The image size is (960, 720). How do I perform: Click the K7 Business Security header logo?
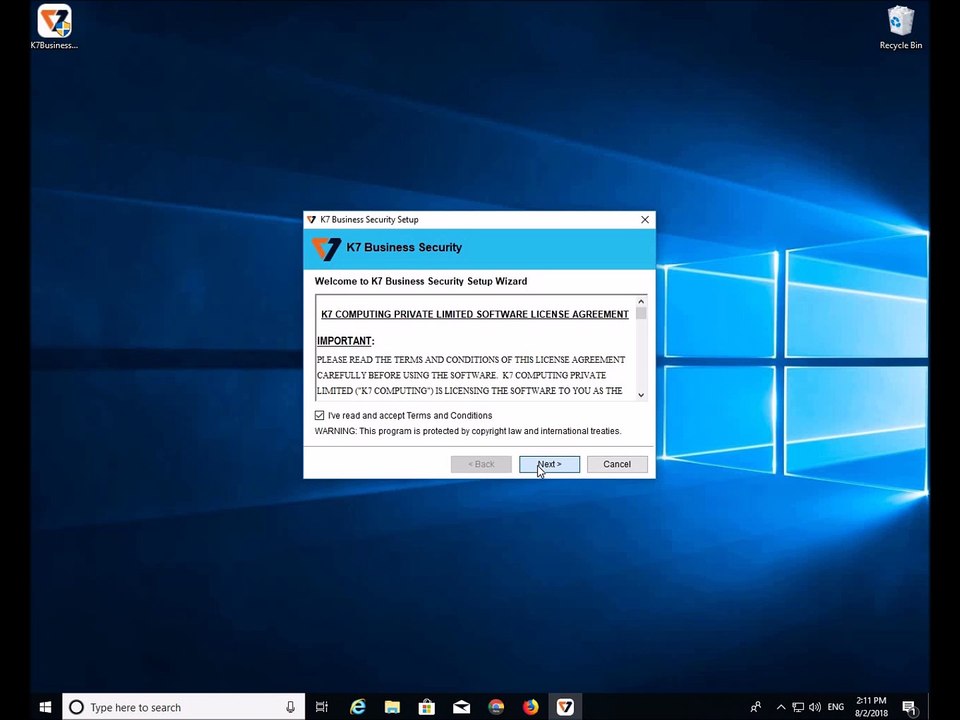click(326, 248)
